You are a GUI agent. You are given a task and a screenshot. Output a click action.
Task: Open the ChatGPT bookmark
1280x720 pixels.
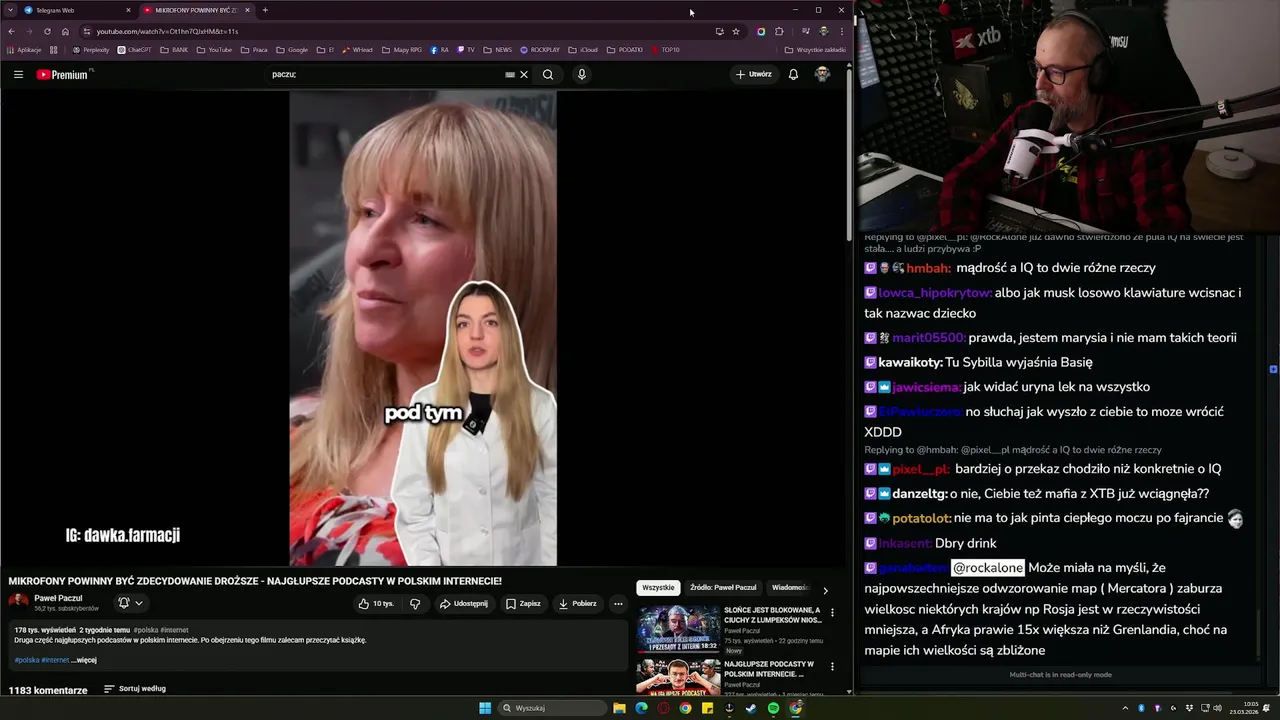click(134, 50)
